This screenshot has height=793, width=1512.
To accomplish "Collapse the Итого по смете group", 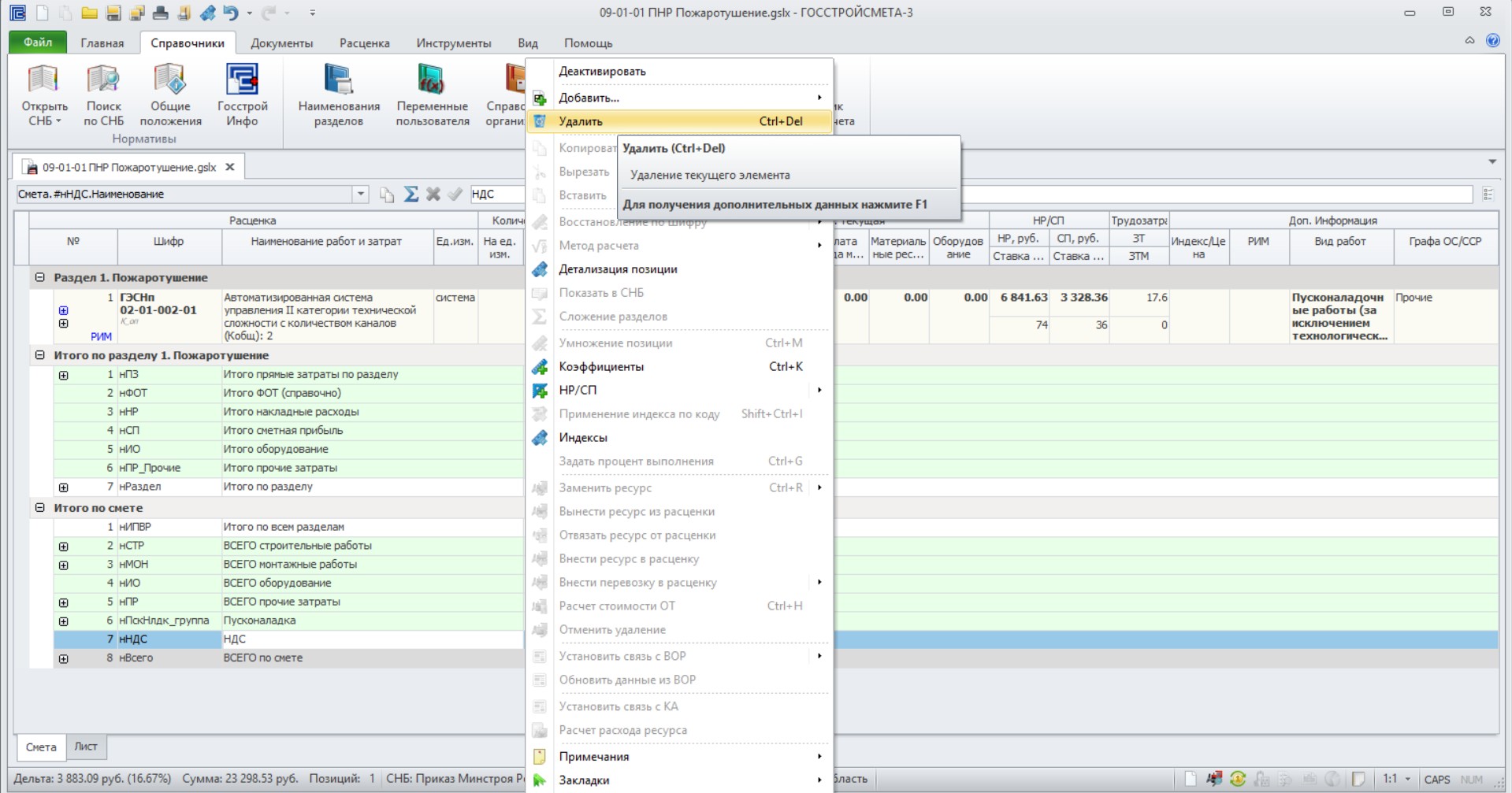I will [x=39, y=508].
